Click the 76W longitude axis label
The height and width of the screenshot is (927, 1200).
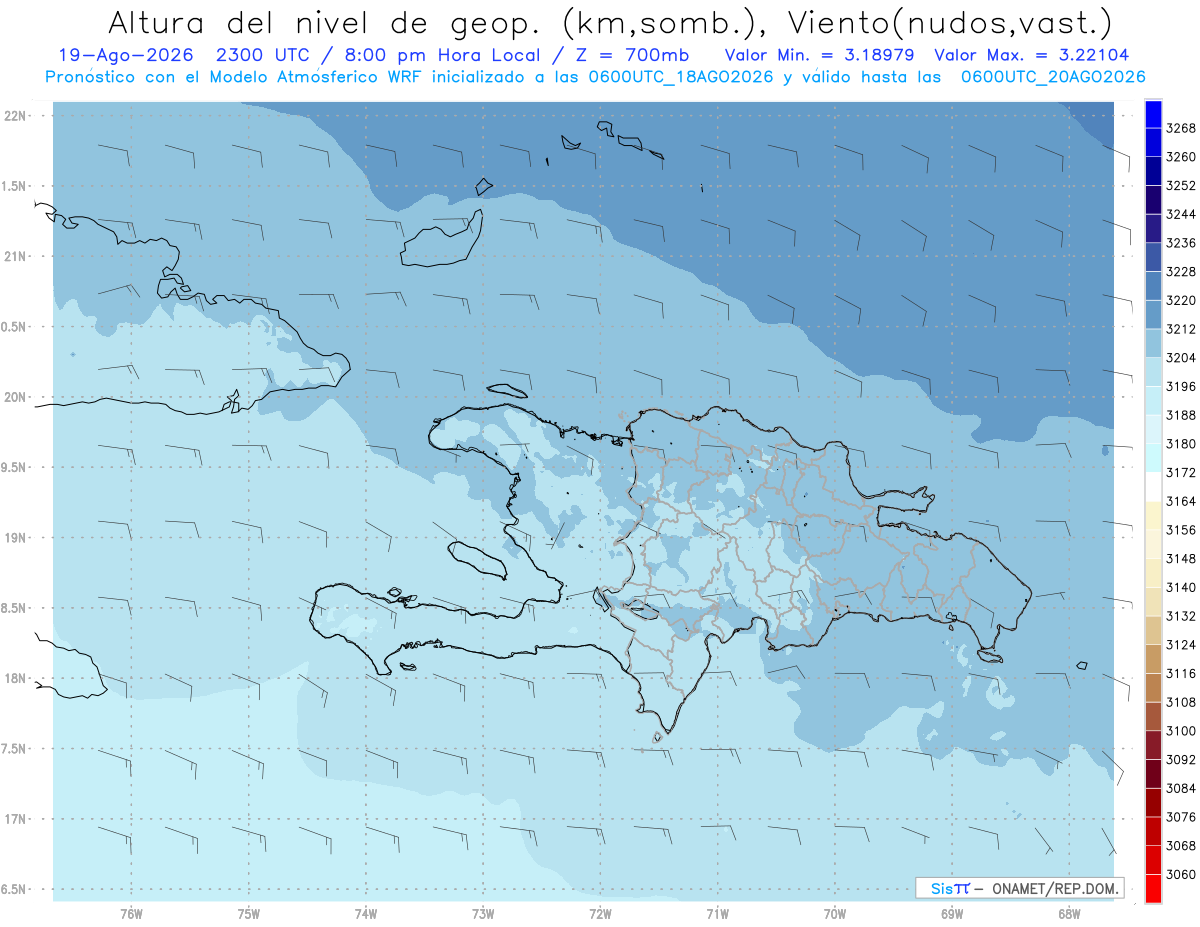[131, 914]
